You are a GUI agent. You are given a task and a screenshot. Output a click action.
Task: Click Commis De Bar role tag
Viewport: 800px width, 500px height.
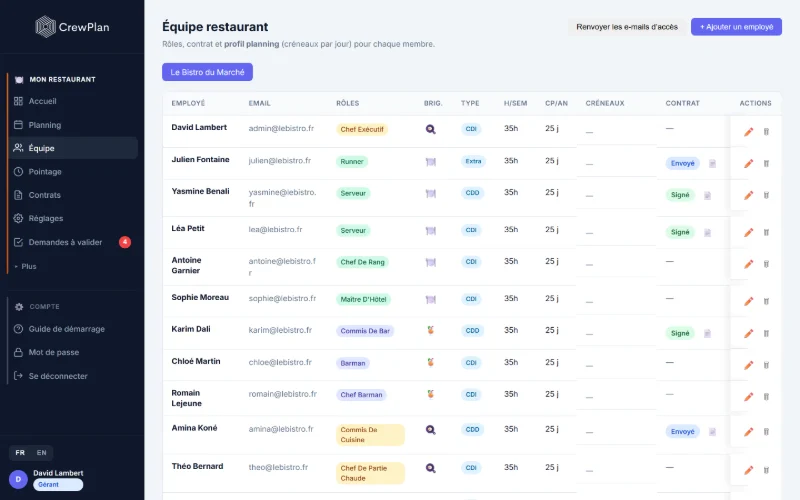pos(365,331)
